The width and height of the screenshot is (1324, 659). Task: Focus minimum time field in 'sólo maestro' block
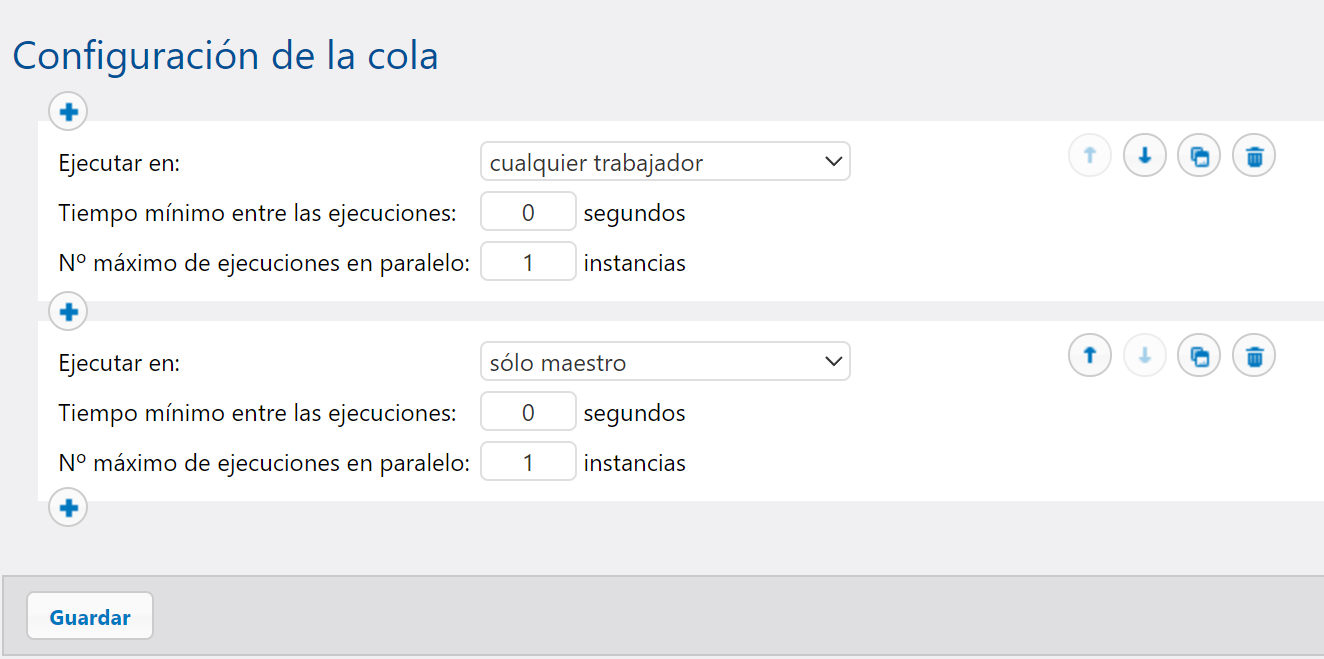click(528, 413)
